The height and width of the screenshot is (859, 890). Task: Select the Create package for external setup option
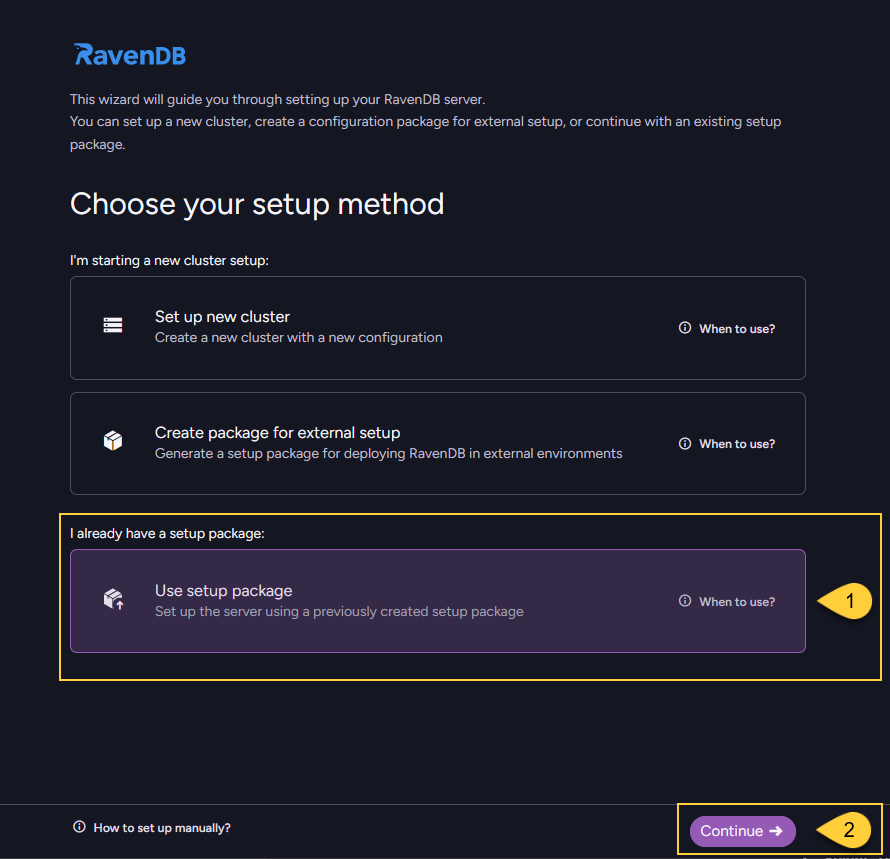(x=437, y=443)
